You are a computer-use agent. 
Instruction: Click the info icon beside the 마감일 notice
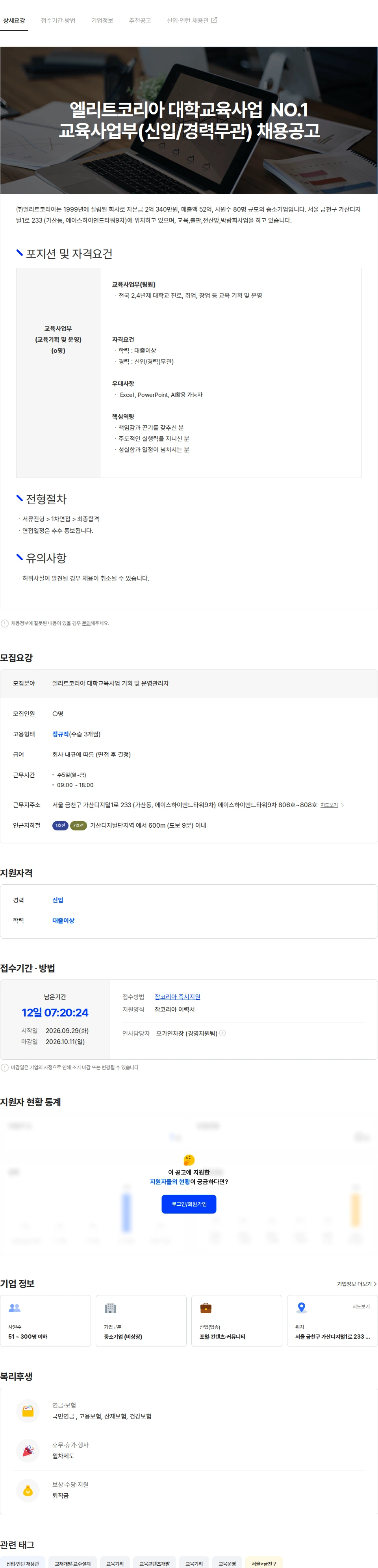[5, 1067]
